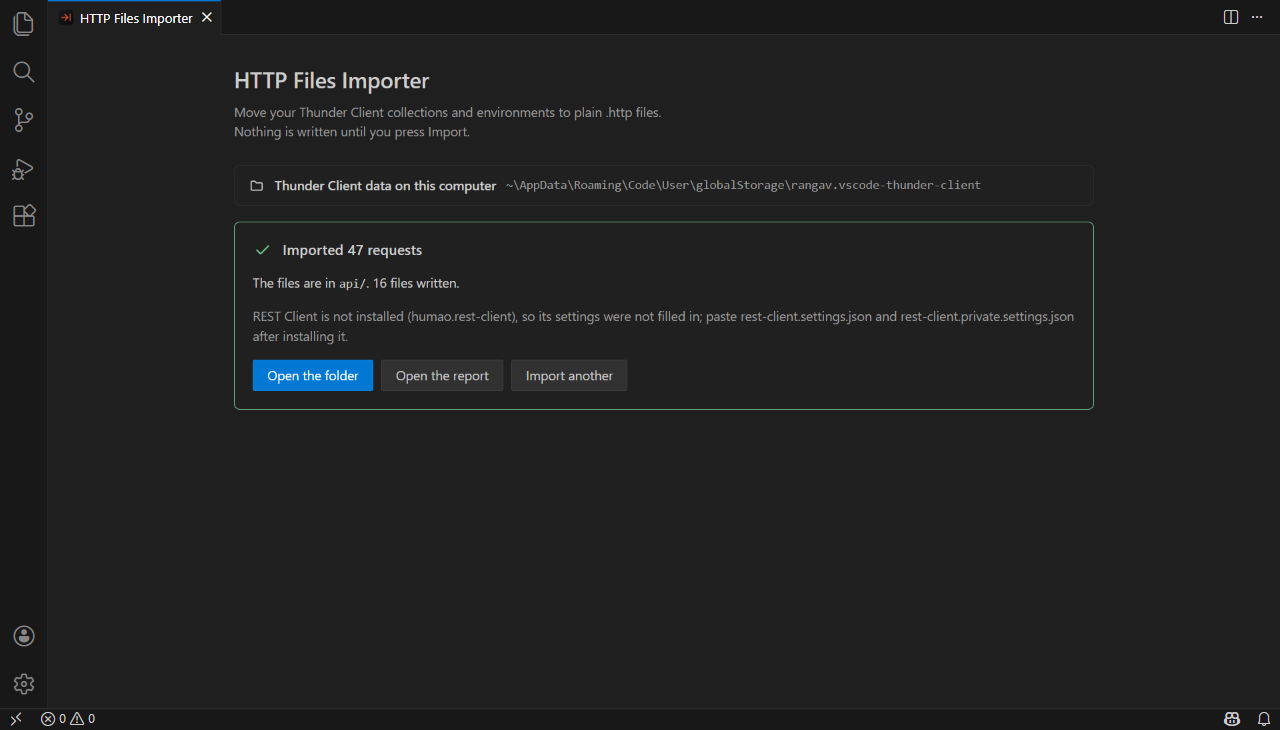Click the Imported 47 requests heading
This screenshot has width=1280, height=730.
352,250
